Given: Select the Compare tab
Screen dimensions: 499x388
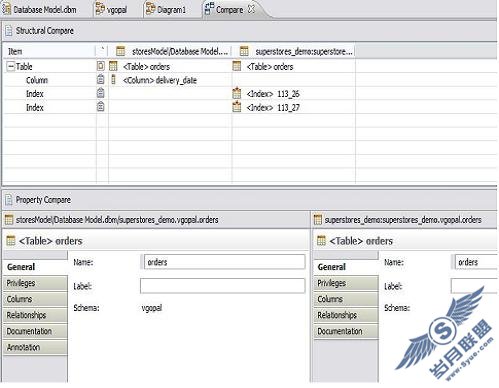Looking at the screenshot, I should [x=229, y=10].
